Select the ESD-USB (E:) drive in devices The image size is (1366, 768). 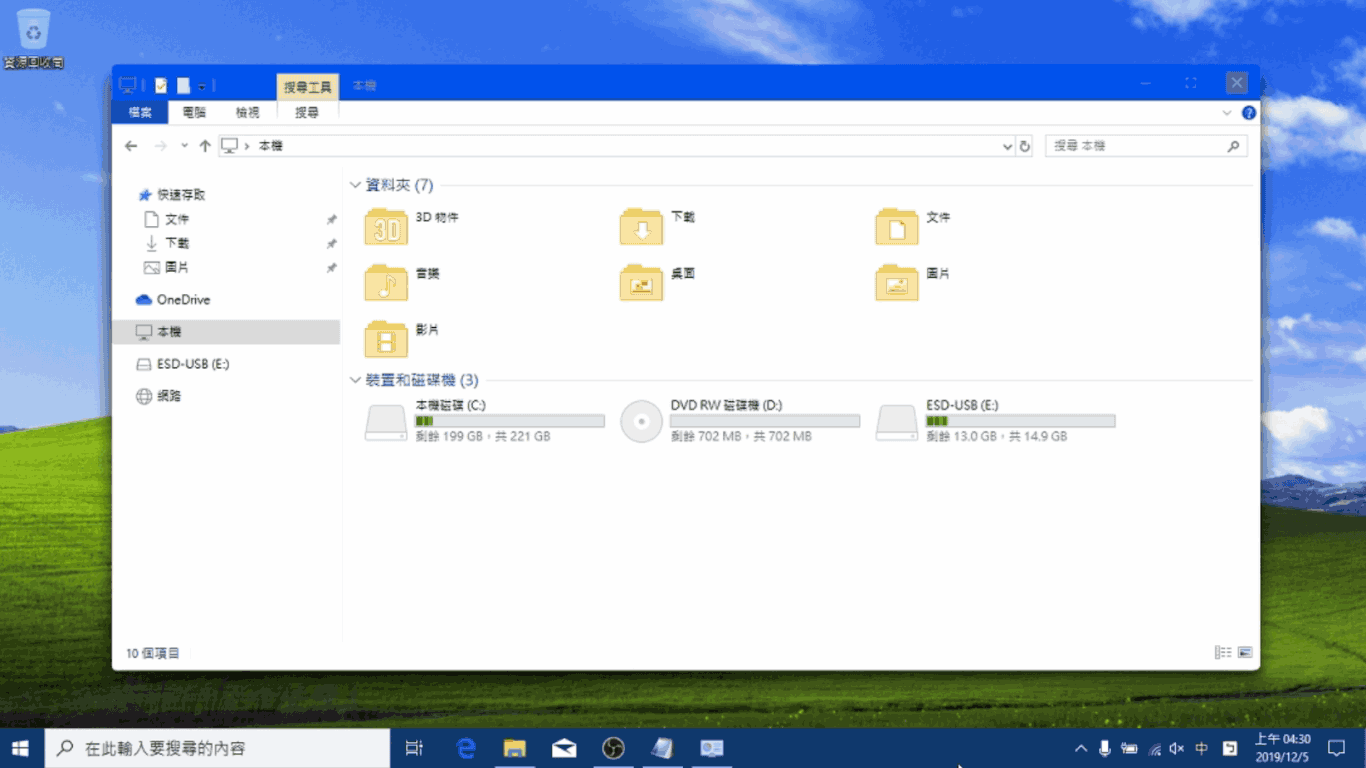pyautogui.click(x=996, y=421)
